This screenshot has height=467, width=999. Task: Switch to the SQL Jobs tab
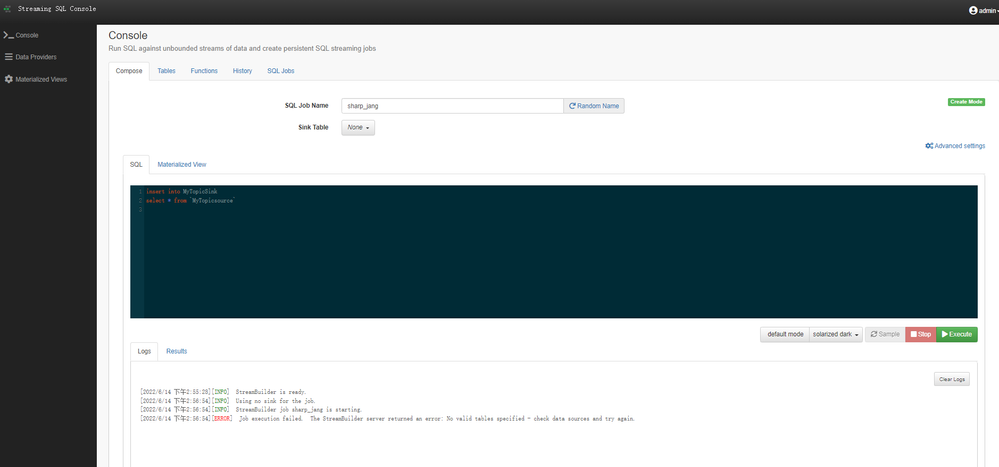tap(280, 71)
